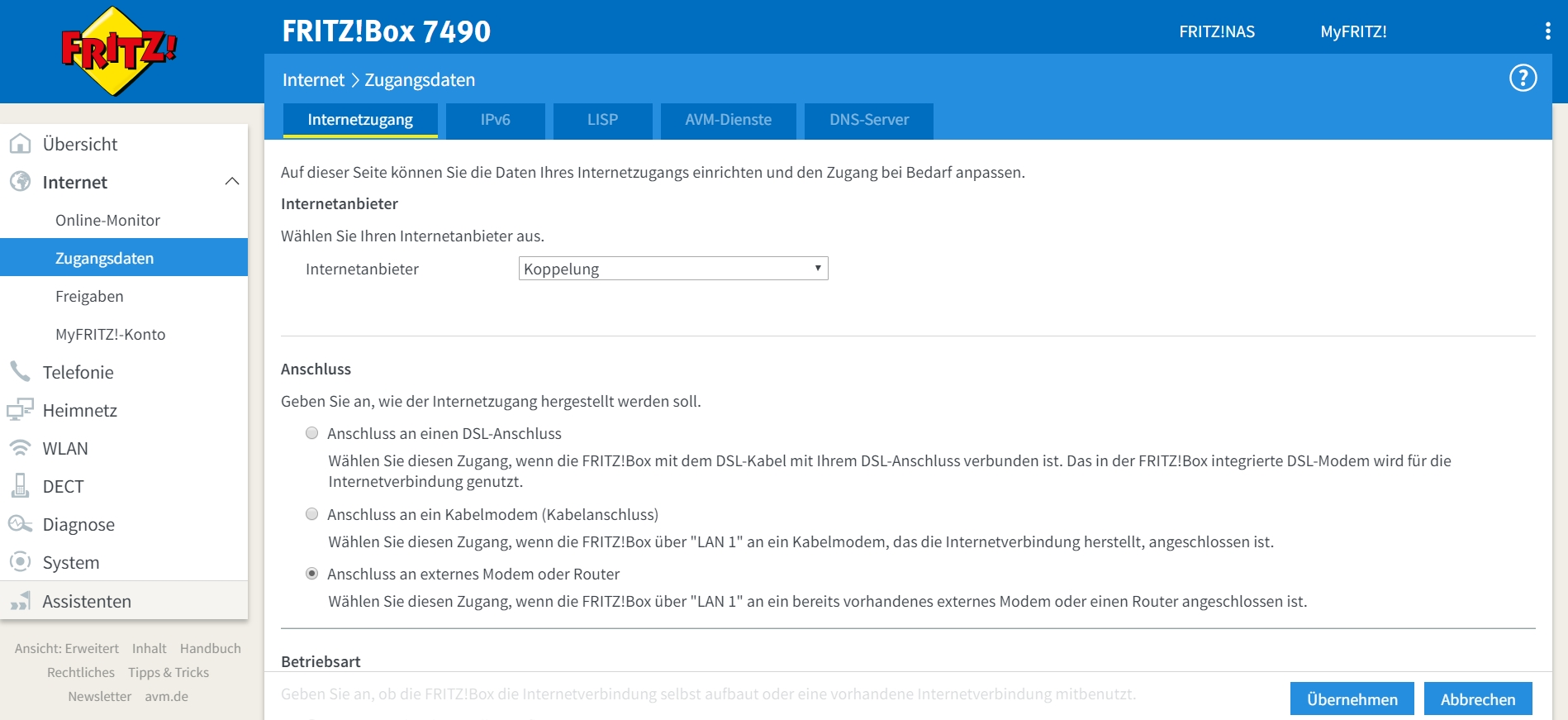Screen dimensions: 1568x720
Task: Click the Anschluss section heading
Action: pos(316,369)
